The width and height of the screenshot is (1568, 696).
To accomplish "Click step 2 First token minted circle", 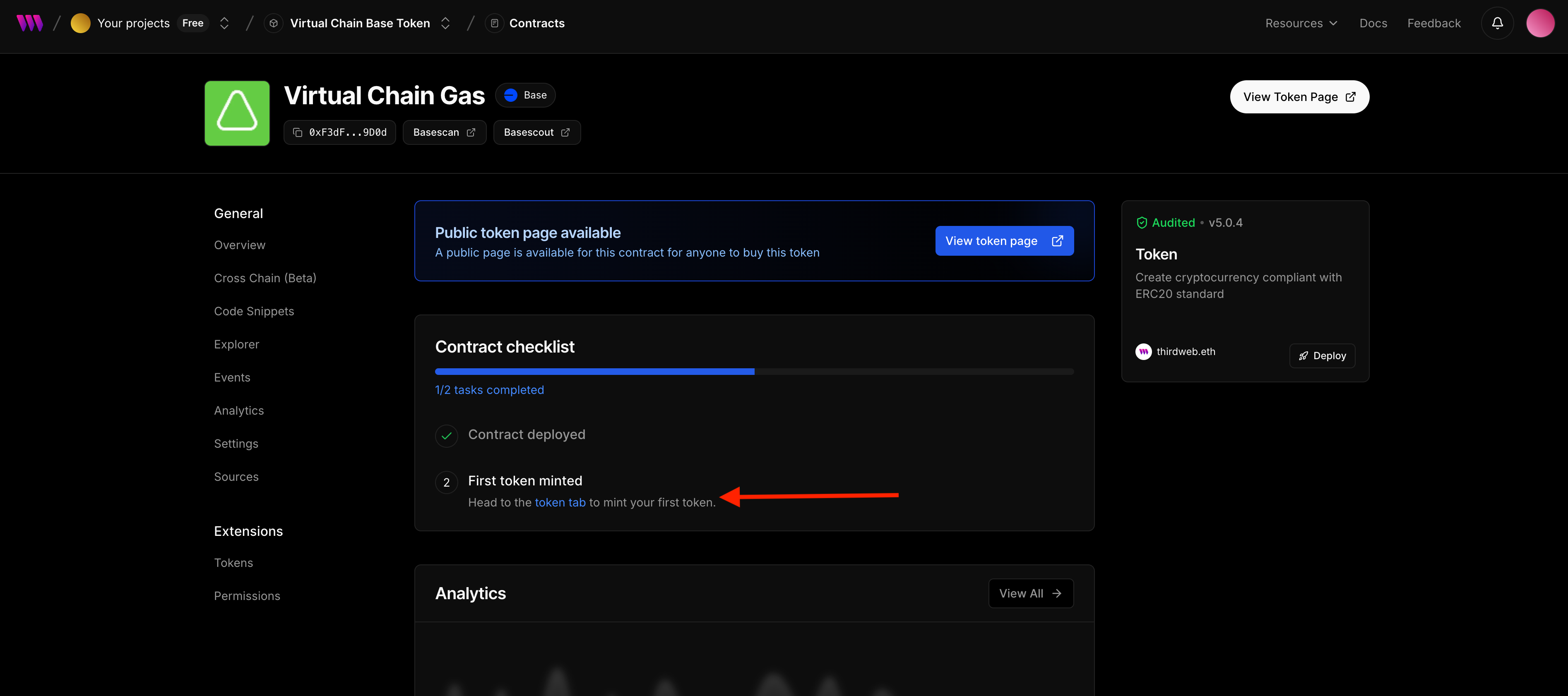I will point(446,482).
